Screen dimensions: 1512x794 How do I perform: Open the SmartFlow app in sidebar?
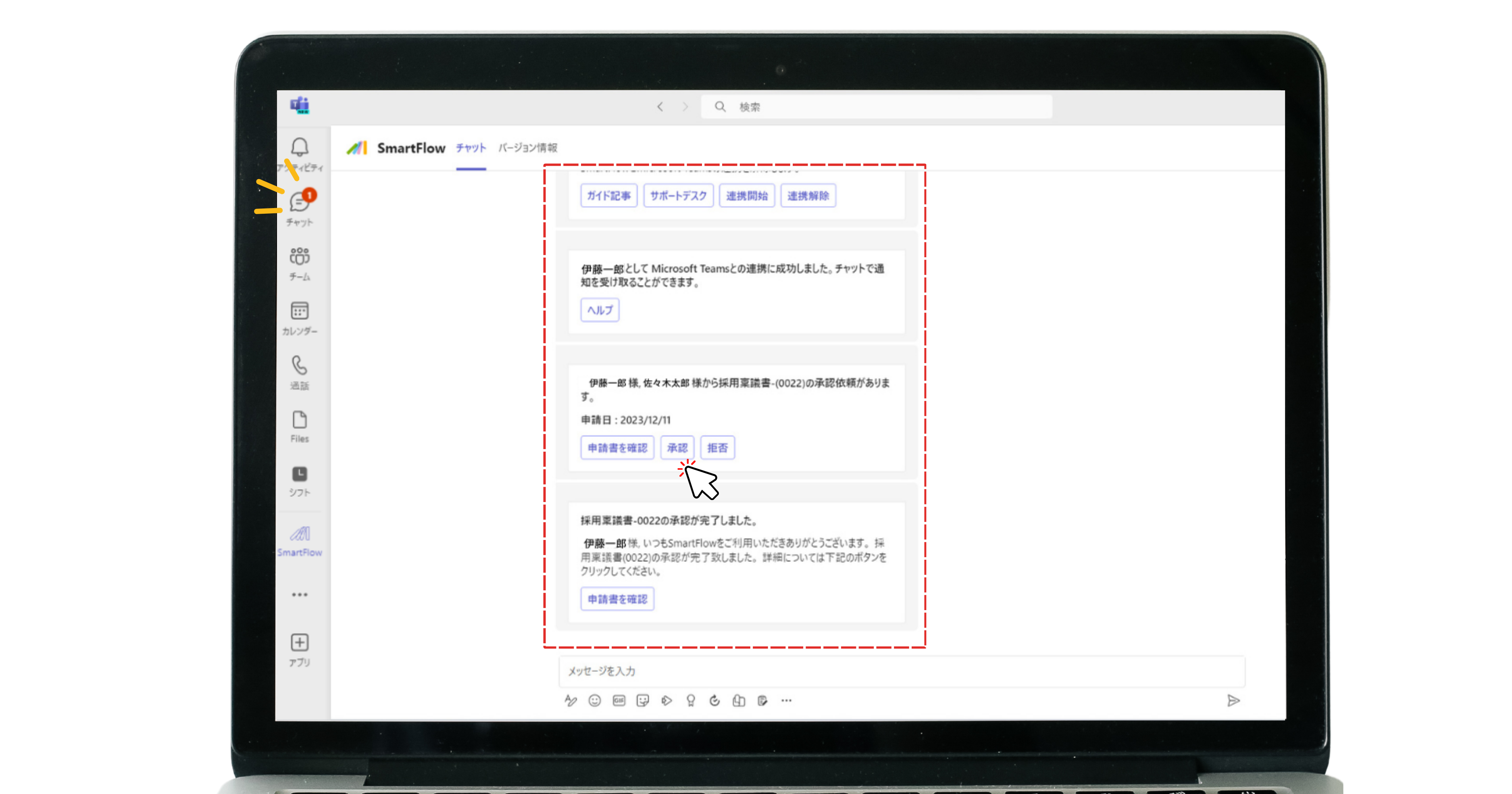[x=299, y=534]
